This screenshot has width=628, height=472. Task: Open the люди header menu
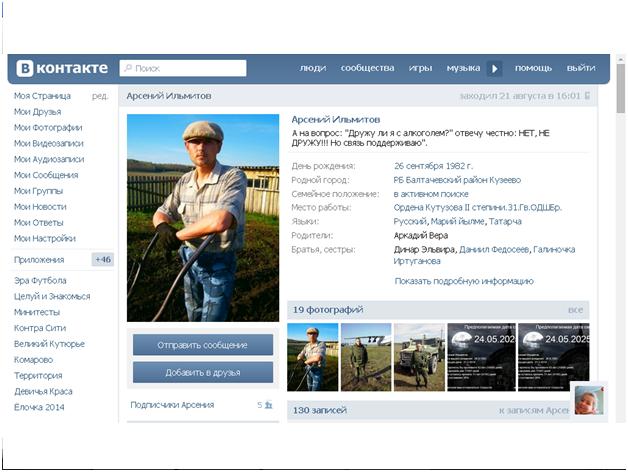(x=313, y=68)
